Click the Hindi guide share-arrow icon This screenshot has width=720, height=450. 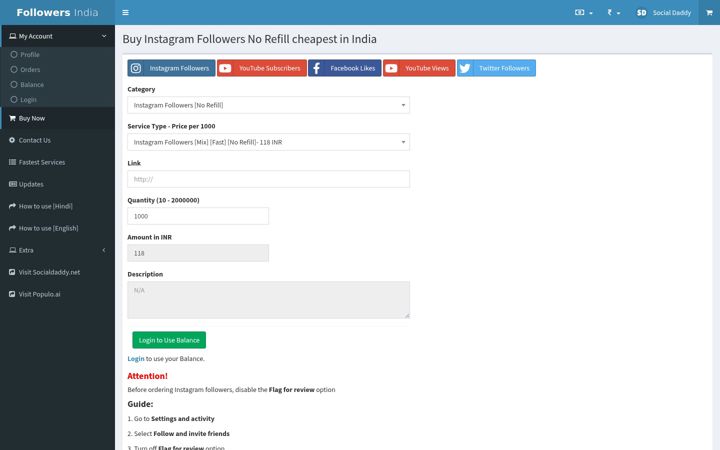tap(12, 206)
